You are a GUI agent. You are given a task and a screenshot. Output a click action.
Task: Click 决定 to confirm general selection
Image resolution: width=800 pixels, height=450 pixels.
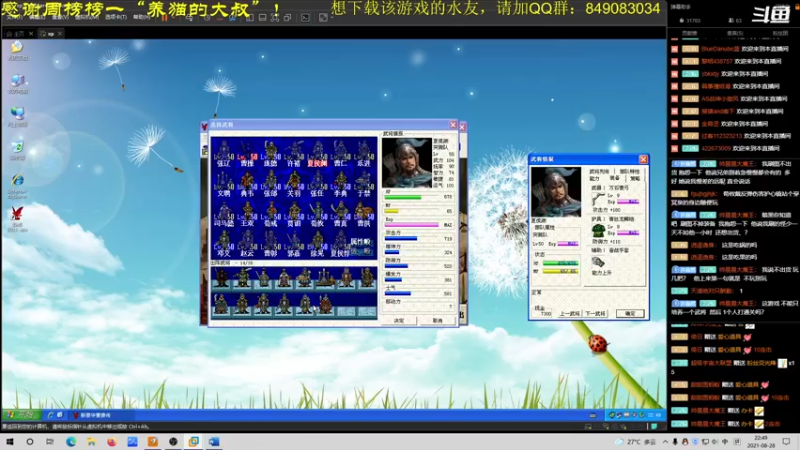tap(399, 320)
